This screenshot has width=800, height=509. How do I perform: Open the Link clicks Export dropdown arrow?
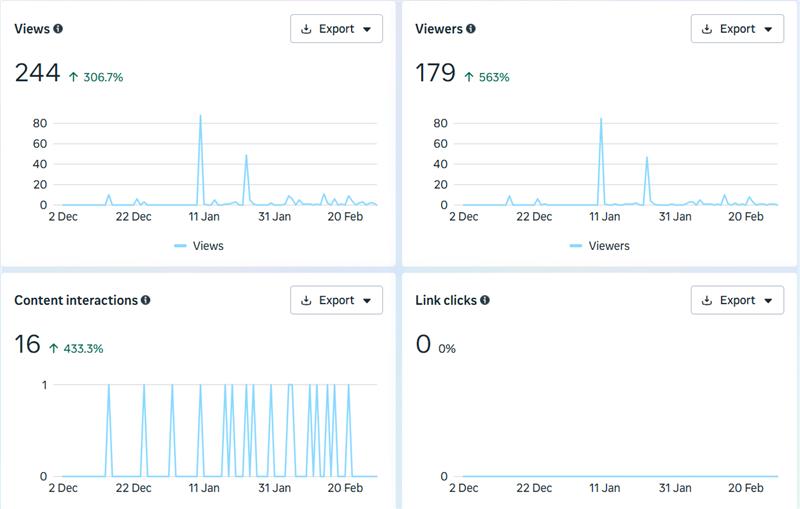pos(768,301)
